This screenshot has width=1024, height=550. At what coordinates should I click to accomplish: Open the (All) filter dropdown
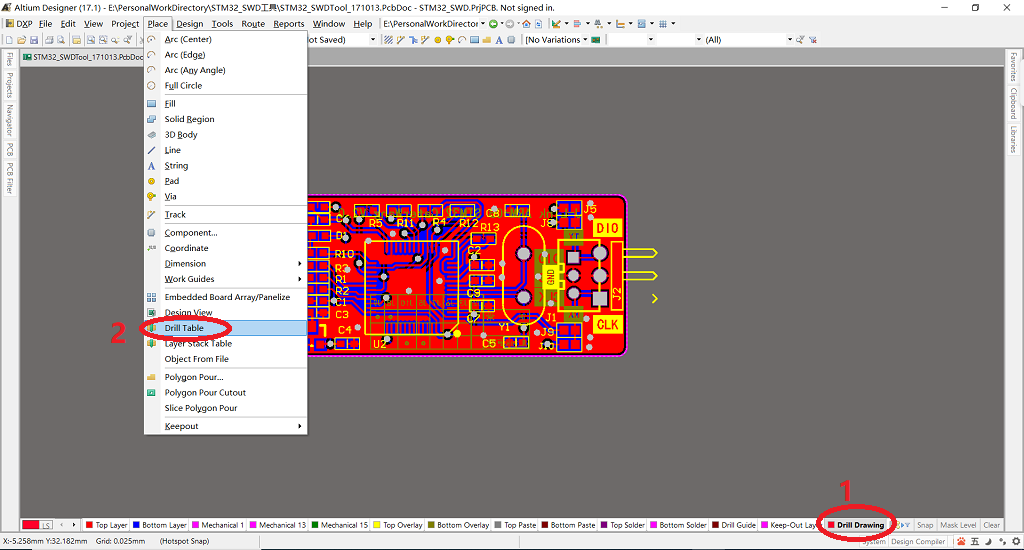coord(790,40)
